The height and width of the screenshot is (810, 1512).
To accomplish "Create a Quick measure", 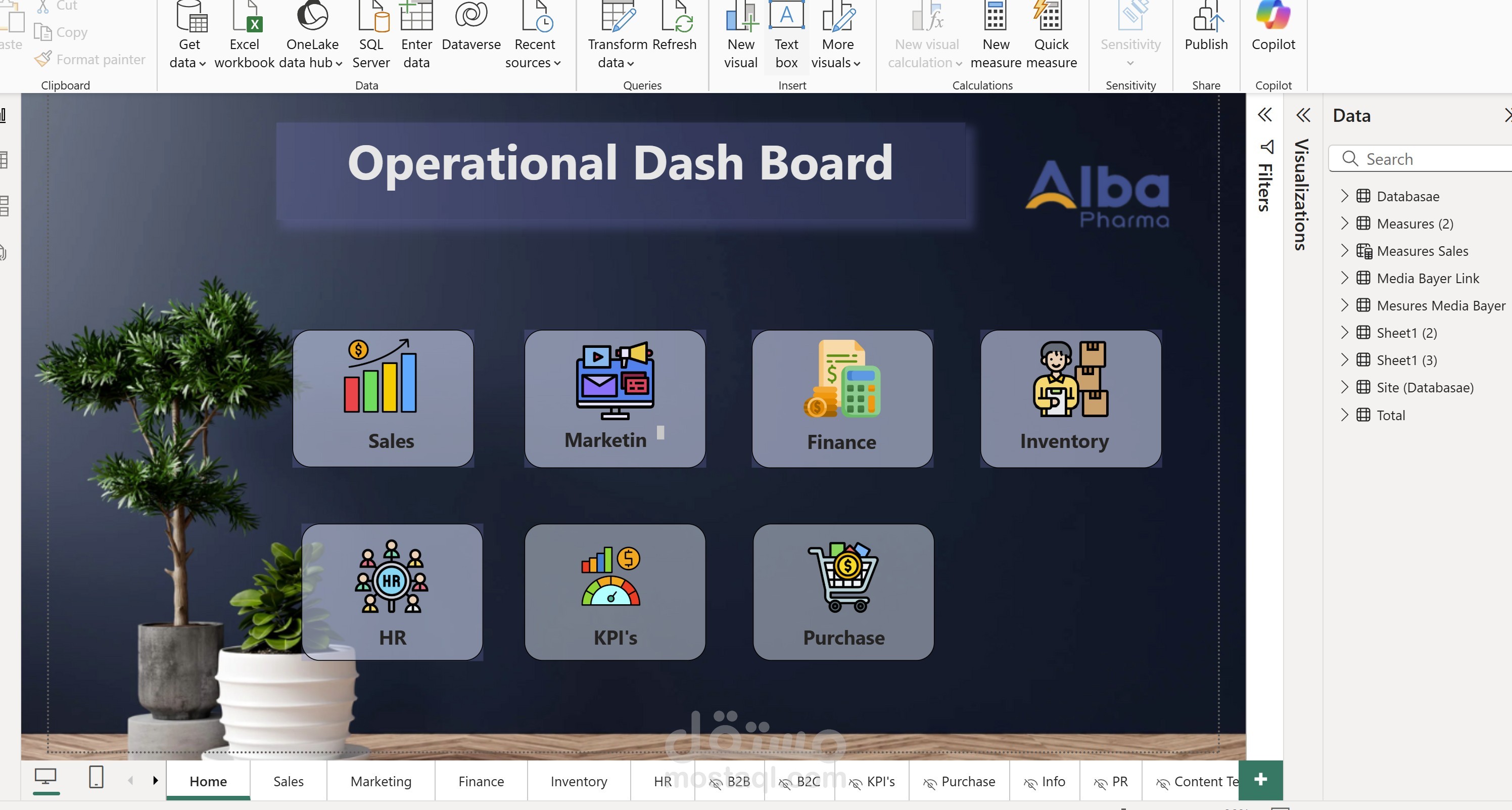I will coord(1051,36).
